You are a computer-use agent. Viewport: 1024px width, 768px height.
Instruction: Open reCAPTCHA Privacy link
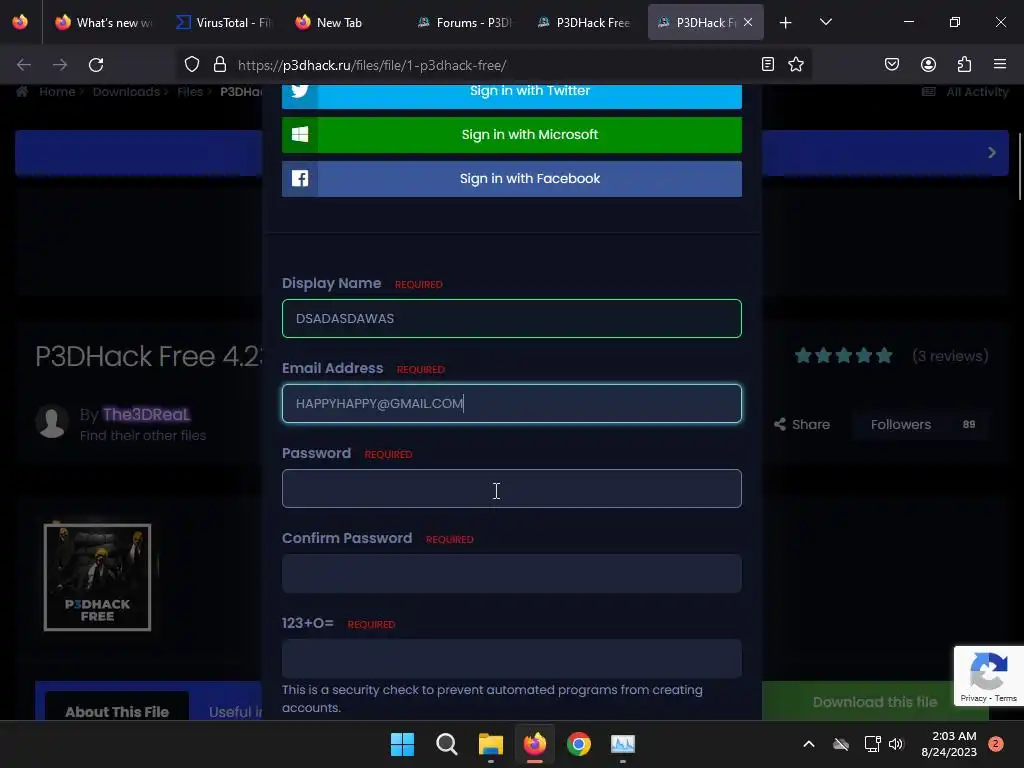tap(973, 698)
